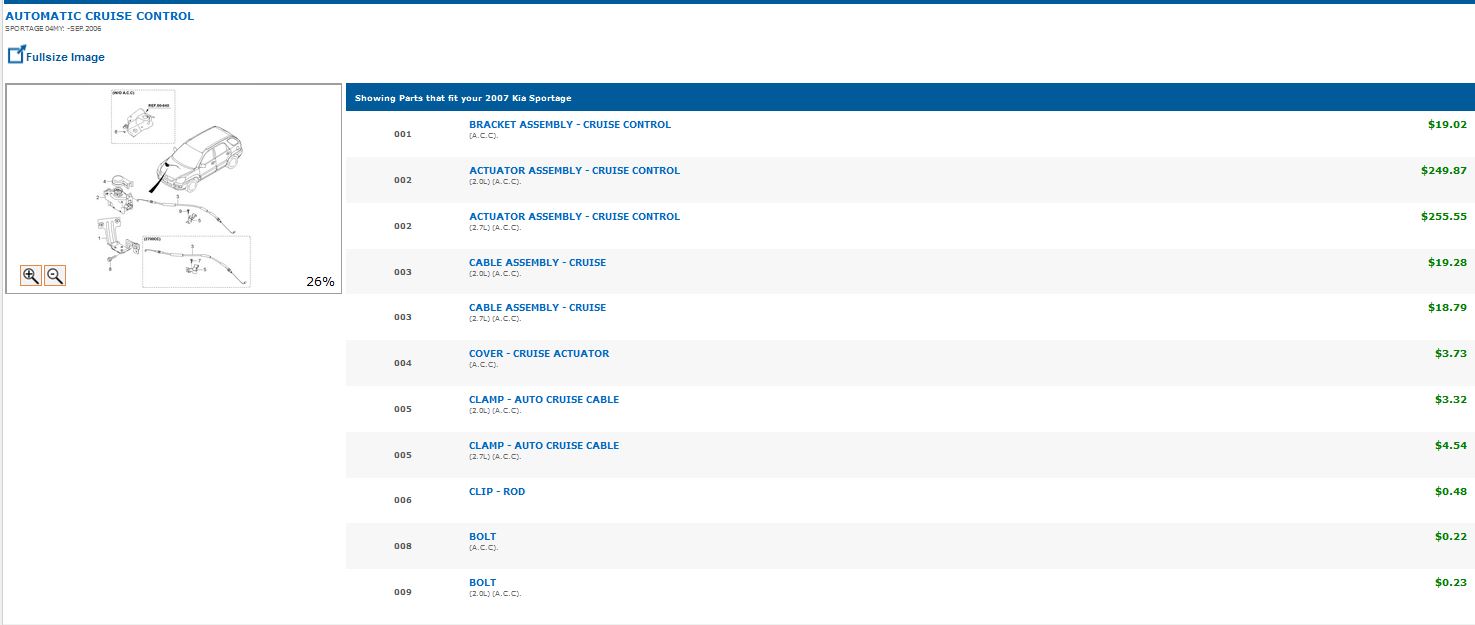The width and height of the screenshot is (1475, 625).
Task: Open the Bolt link in row 009
Action: (482, 583)
